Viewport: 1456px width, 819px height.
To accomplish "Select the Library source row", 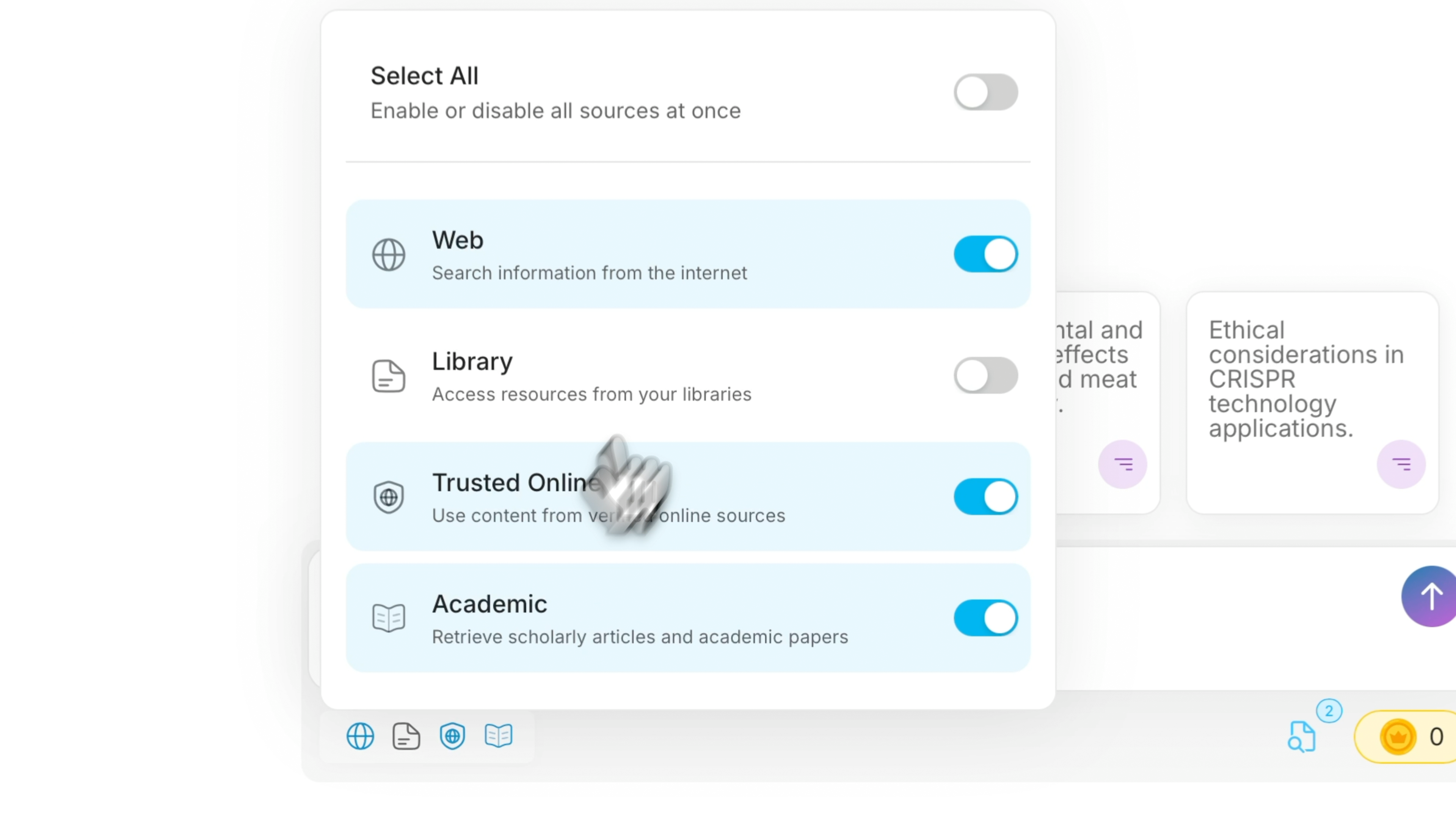I will [622, 375].
